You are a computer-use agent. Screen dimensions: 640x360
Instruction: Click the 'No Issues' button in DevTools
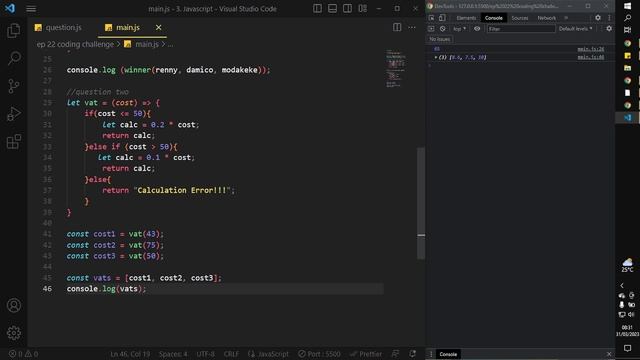tap(440, 39)
